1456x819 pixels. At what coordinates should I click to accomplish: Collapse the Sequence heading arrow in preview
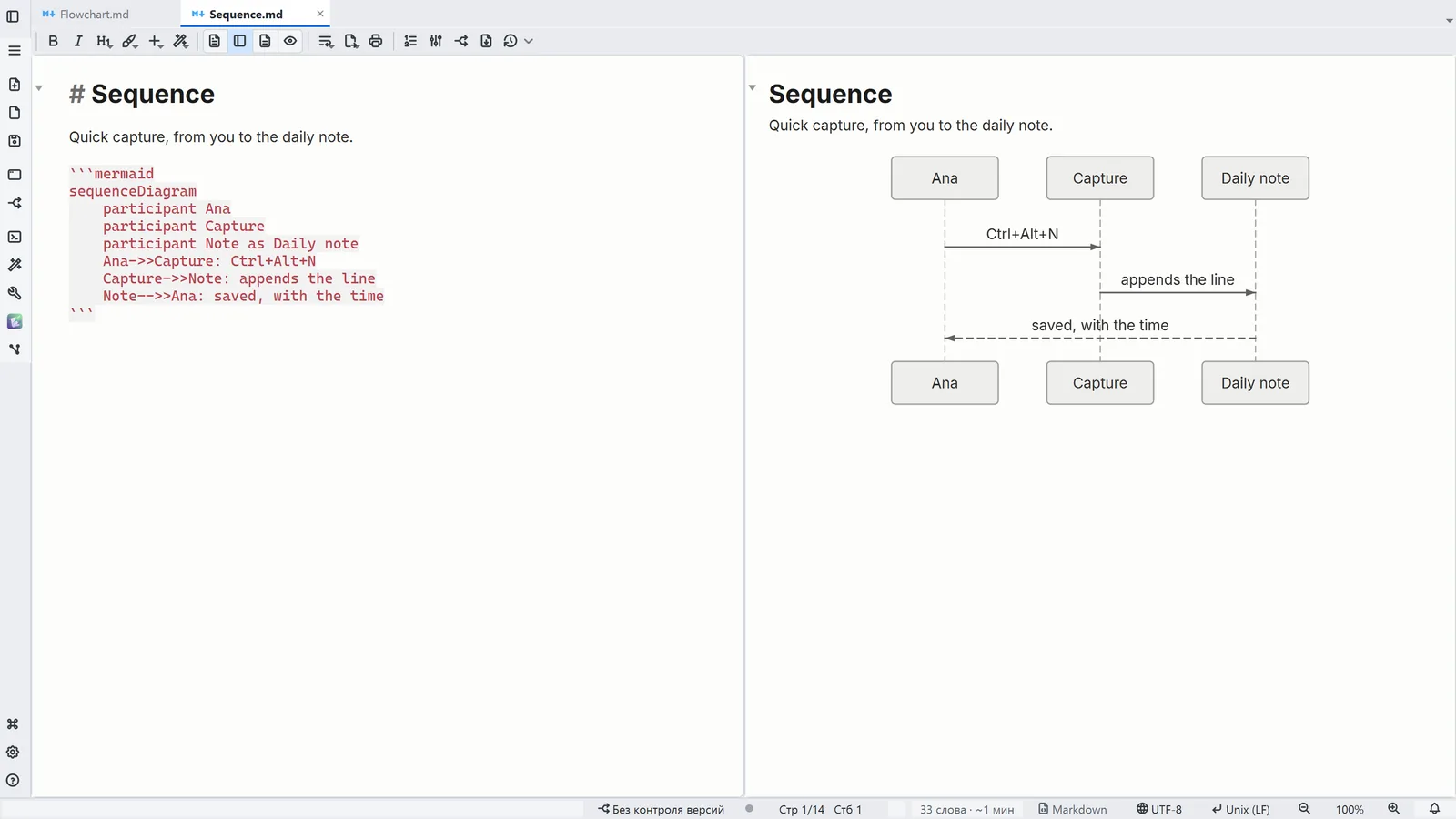tap(753, 88)
